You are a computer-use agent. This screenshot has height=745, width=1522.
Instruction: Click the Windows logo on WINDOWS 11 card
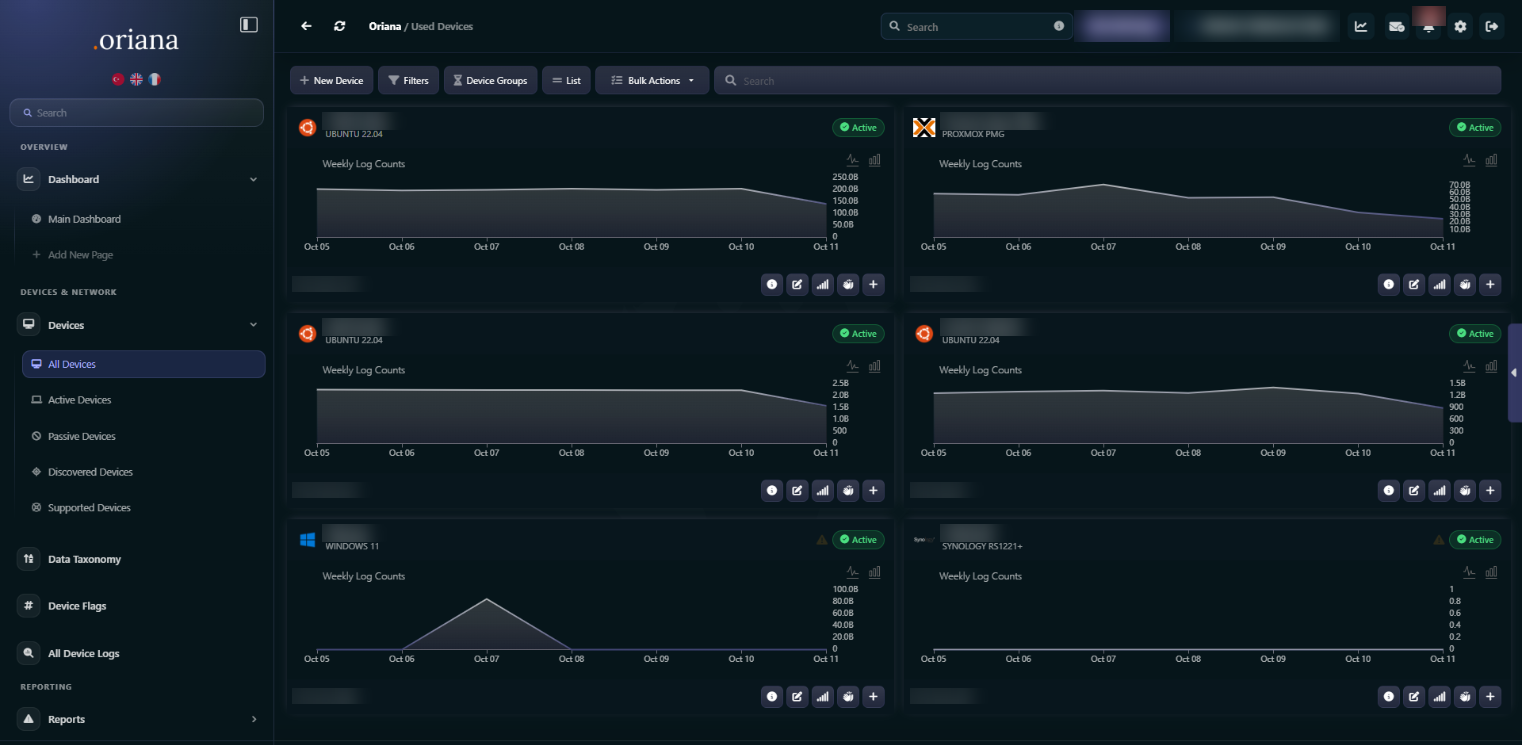pos(308,540)
